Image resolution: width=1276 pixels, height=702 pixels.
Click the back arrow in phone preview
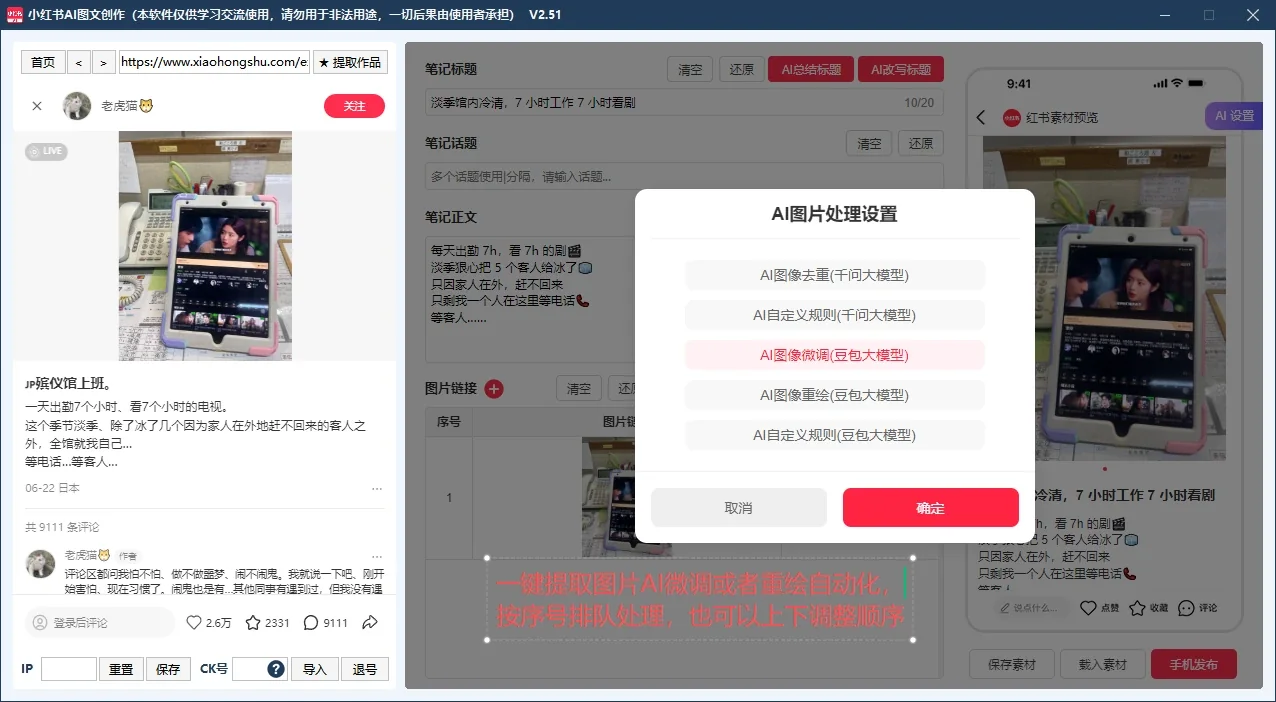coord(981,118)
